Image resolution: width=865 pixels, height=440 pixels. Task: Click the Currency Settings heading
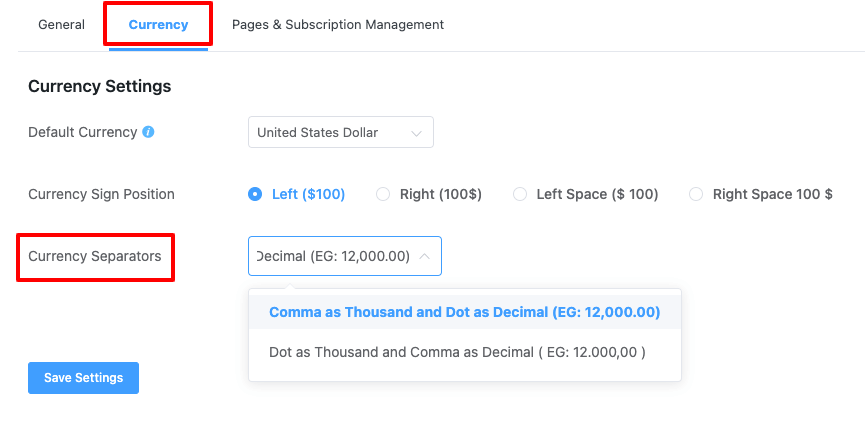coord(100,87)
